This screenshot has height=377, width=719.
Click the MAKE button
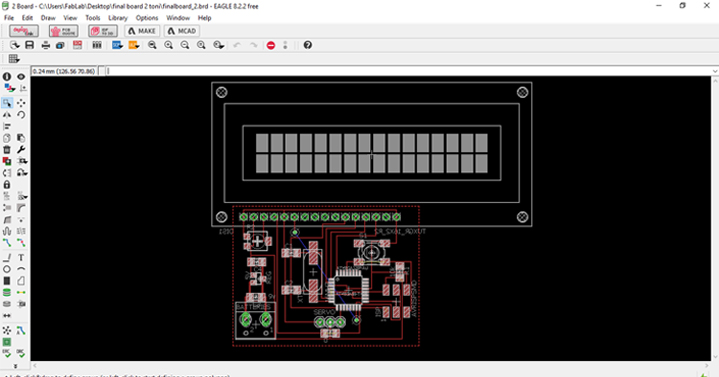coord(142,31)
